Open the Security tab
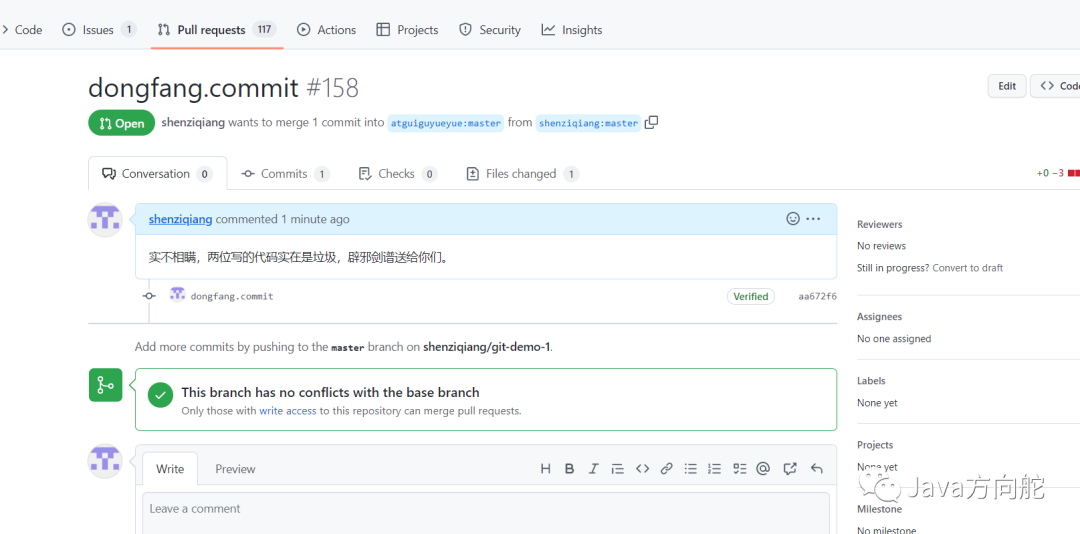 [490, 30]
